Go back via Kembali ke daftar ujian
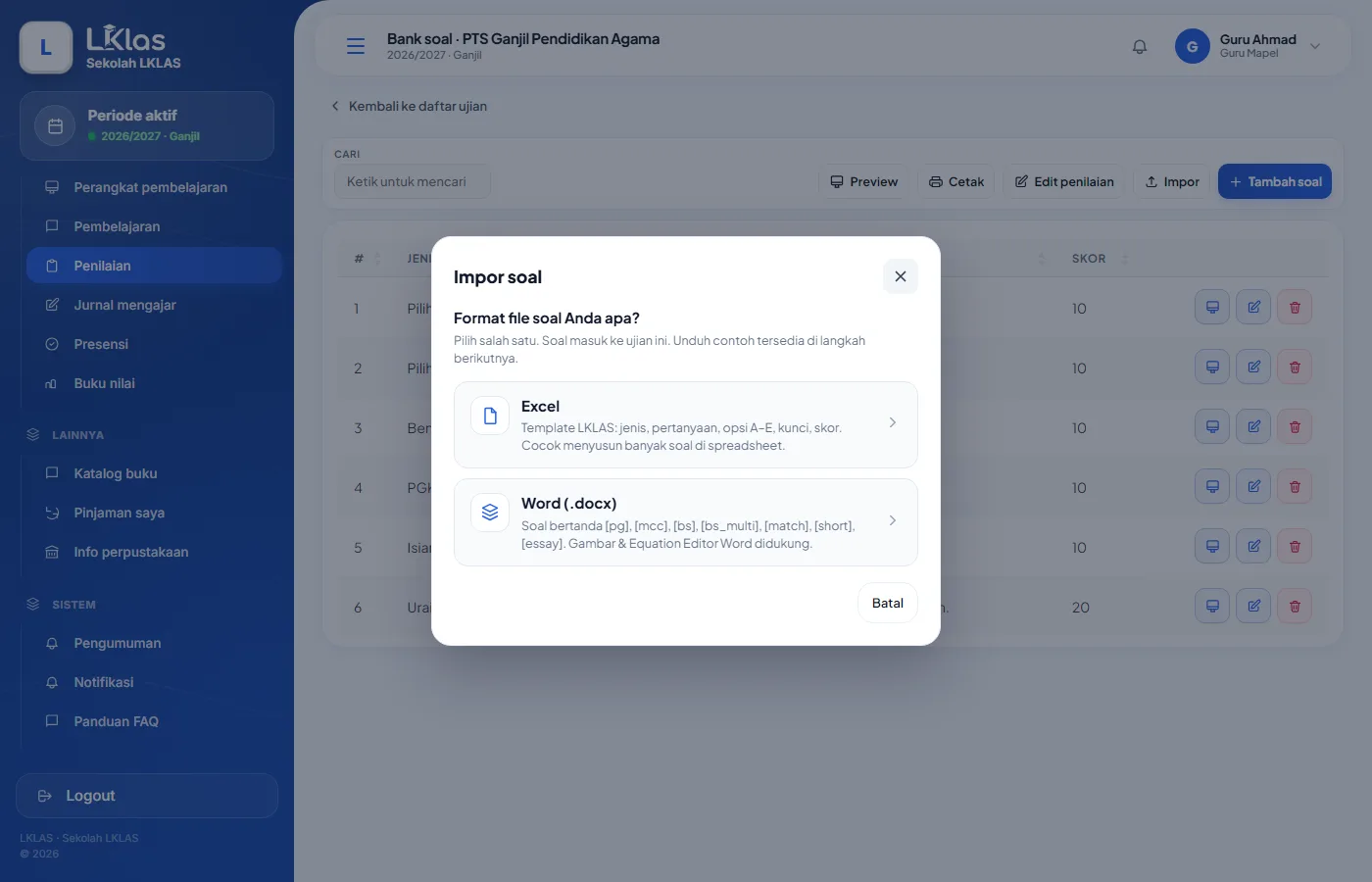Screen dimensions: 1372x882 point(409,106)
